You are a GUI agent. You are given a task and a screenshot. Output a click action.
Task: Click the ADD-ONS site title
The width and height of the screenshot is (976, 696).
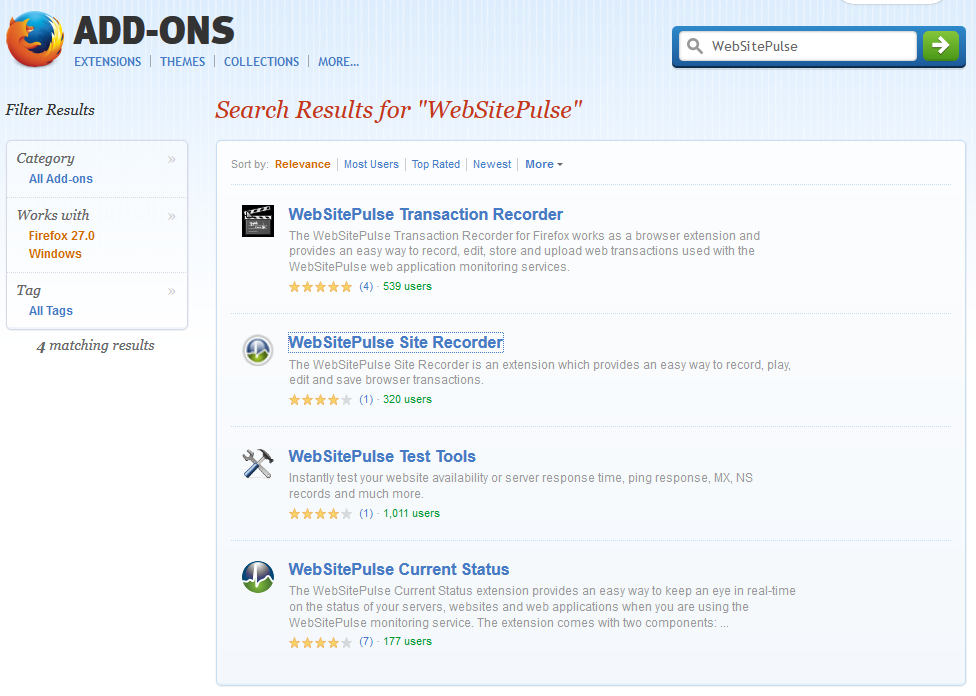pos(154,31)
